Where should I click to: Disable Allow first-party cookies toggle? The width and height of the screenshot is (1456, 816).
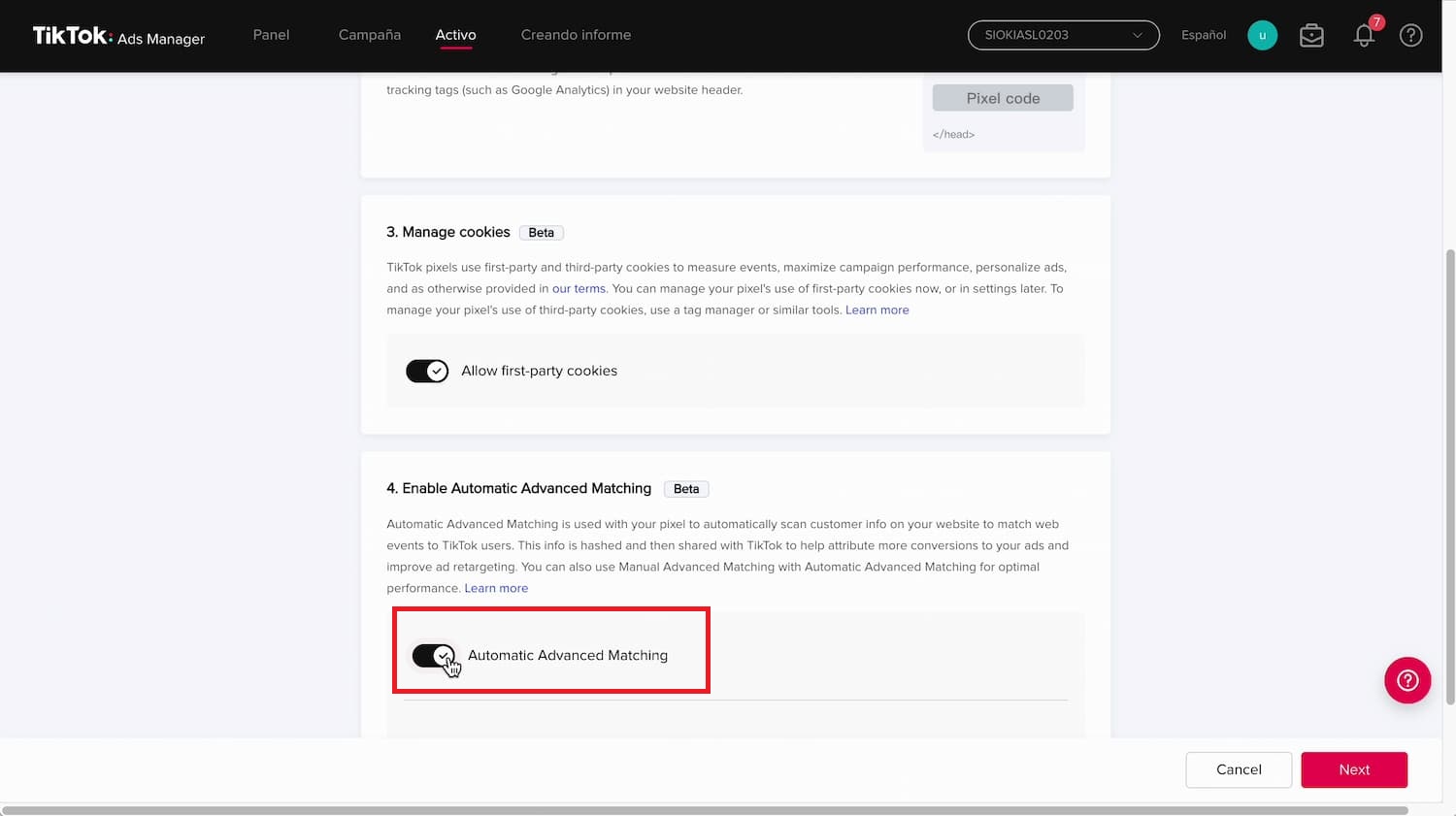click(427, 371)
